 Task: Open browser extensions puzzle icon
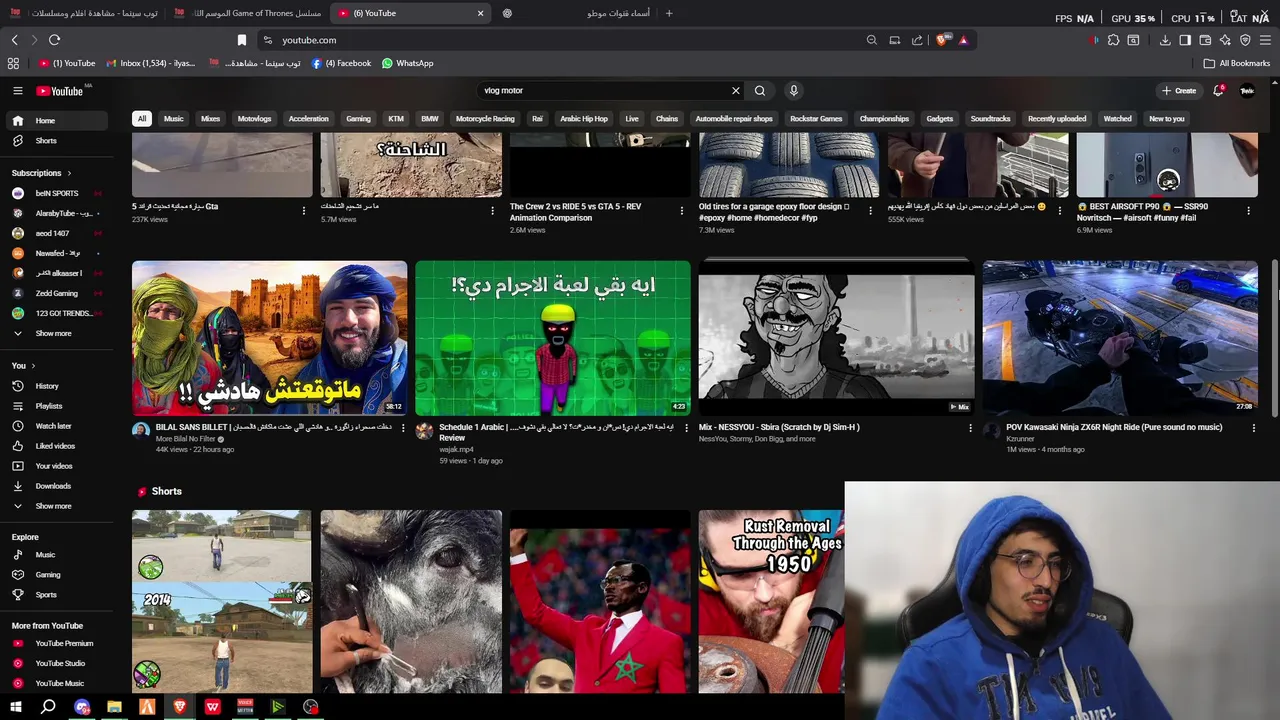pyautogui.click(x=1113, y=40)
